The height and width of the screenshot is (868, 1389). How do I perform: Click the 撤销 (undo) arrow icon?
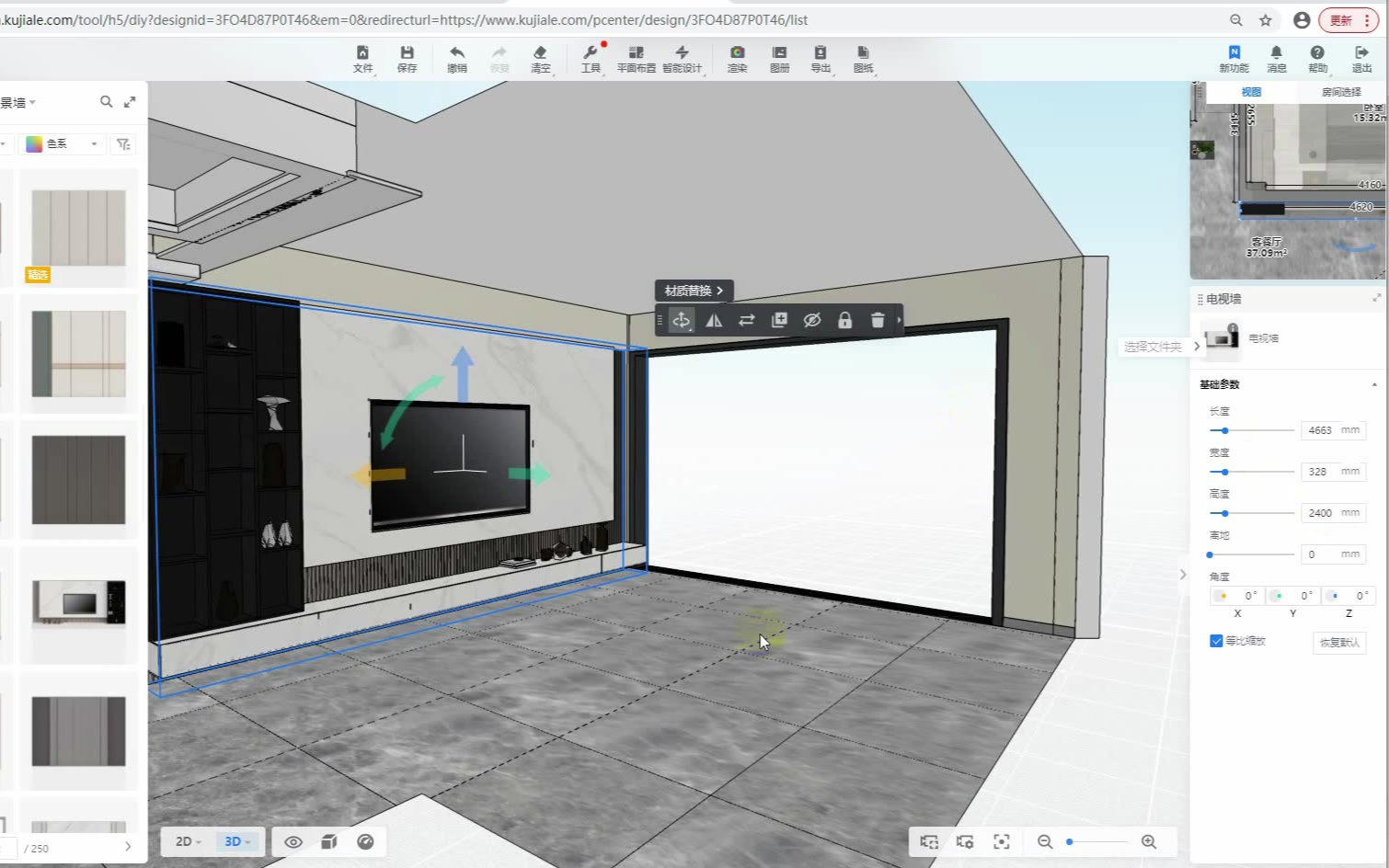[x=456, y=58]
